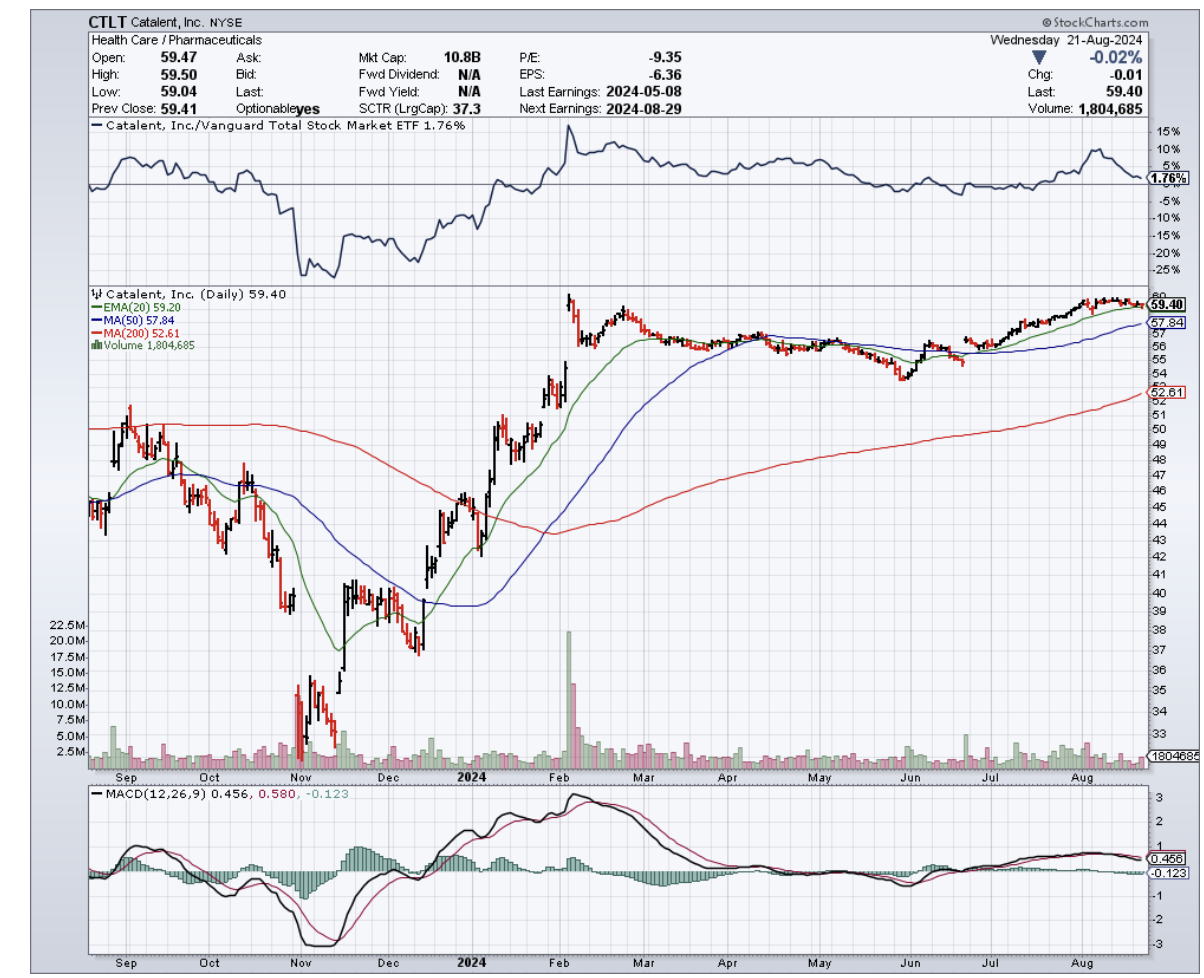Click the 1.76% relative strength axis tag
Screen dimensions: 1204x978
tap(1168, 178)
